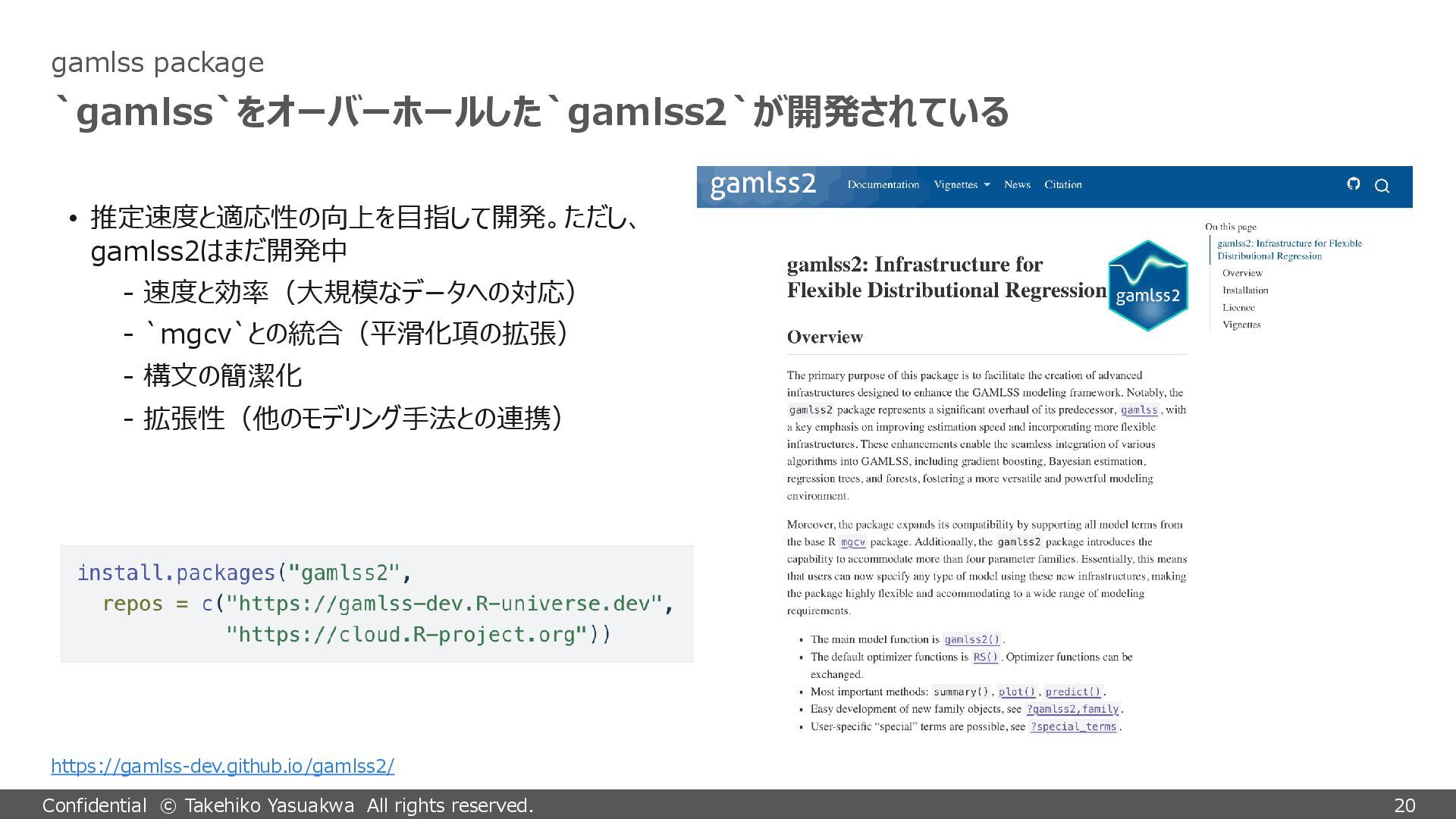Click the gamlss2 site title brand

pyautogui.click(x=763, y=184)
